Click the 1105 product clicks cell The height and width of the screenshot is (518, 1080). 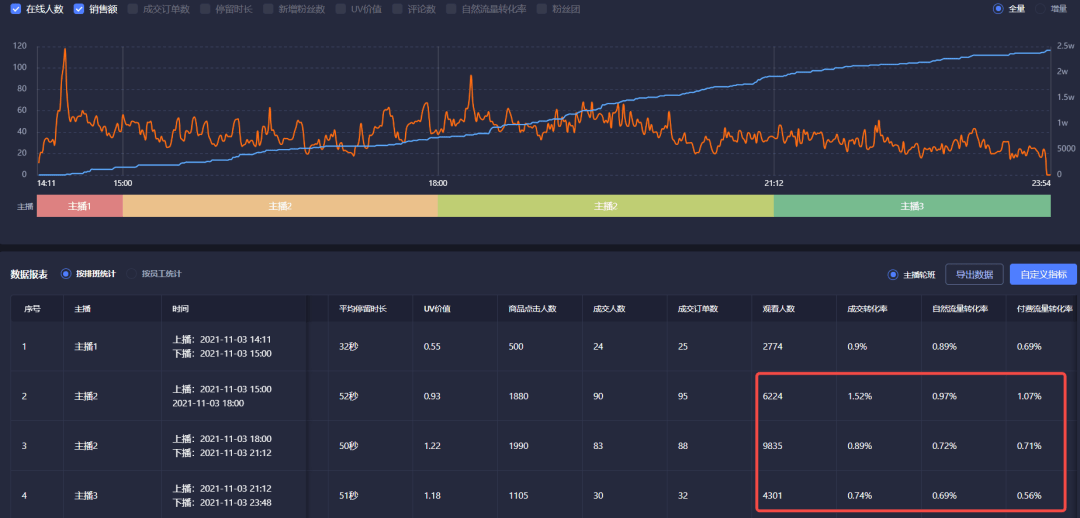point(518,495)
